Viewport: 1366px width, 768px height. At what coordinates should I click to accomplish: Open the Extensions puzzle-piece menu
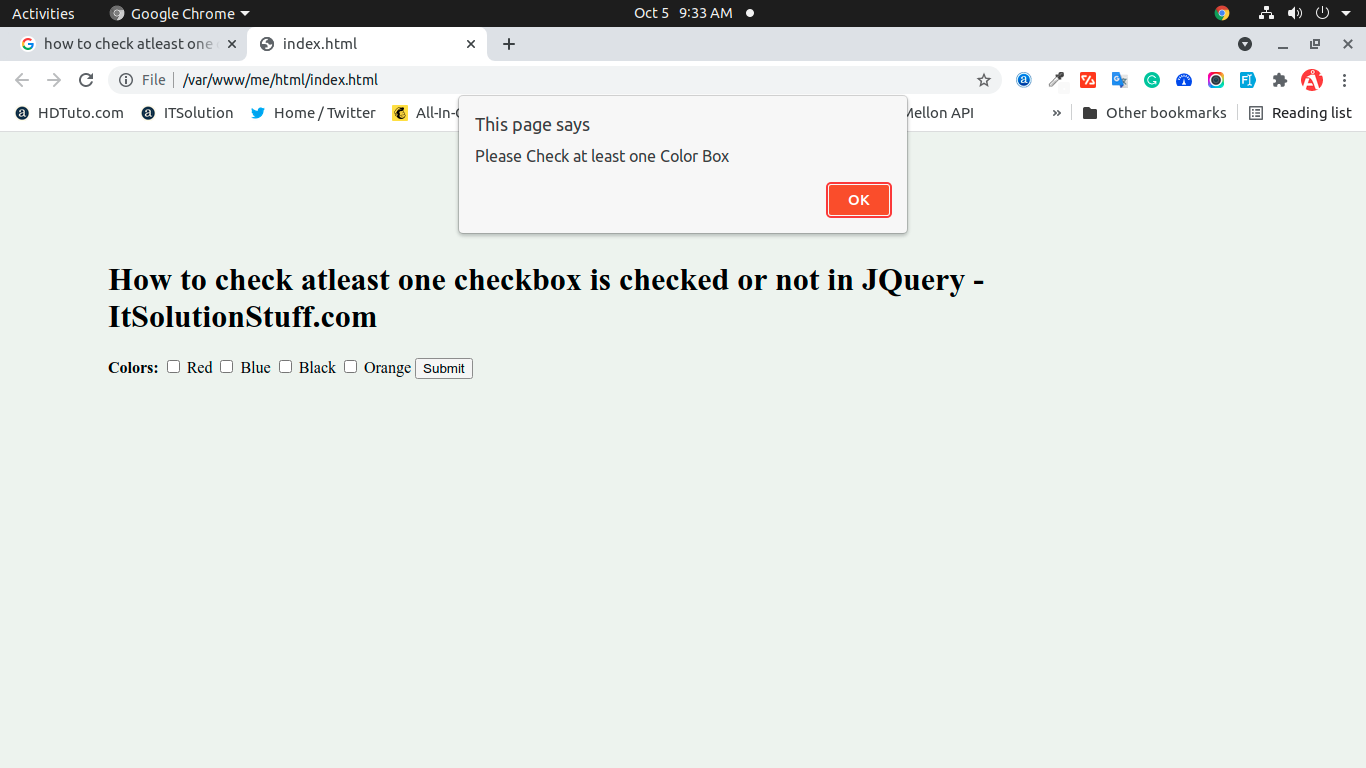tap(1280, 79)
